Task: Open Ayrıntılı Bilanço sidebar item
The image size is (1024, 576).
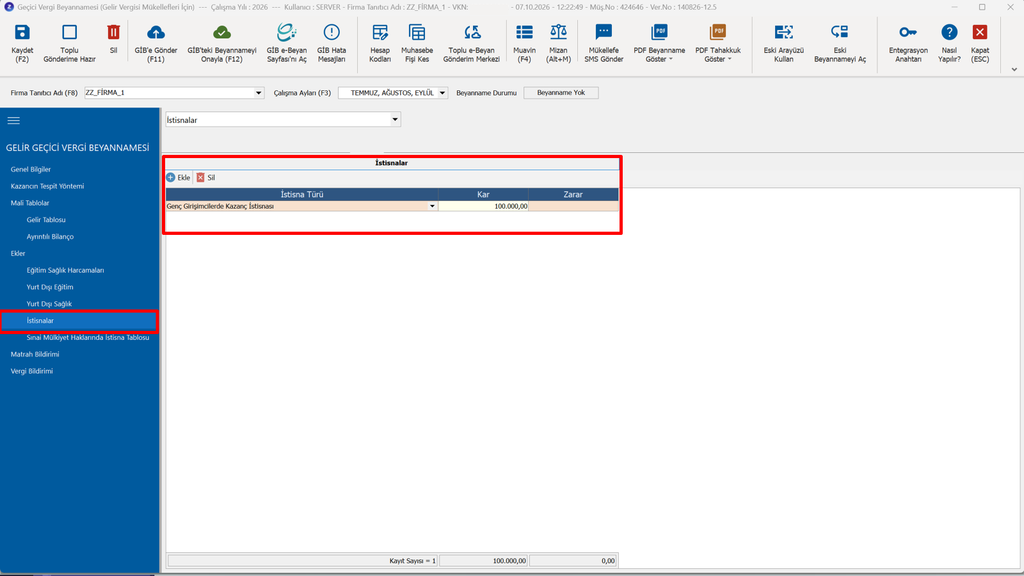Action: click(x=50, y=237)
